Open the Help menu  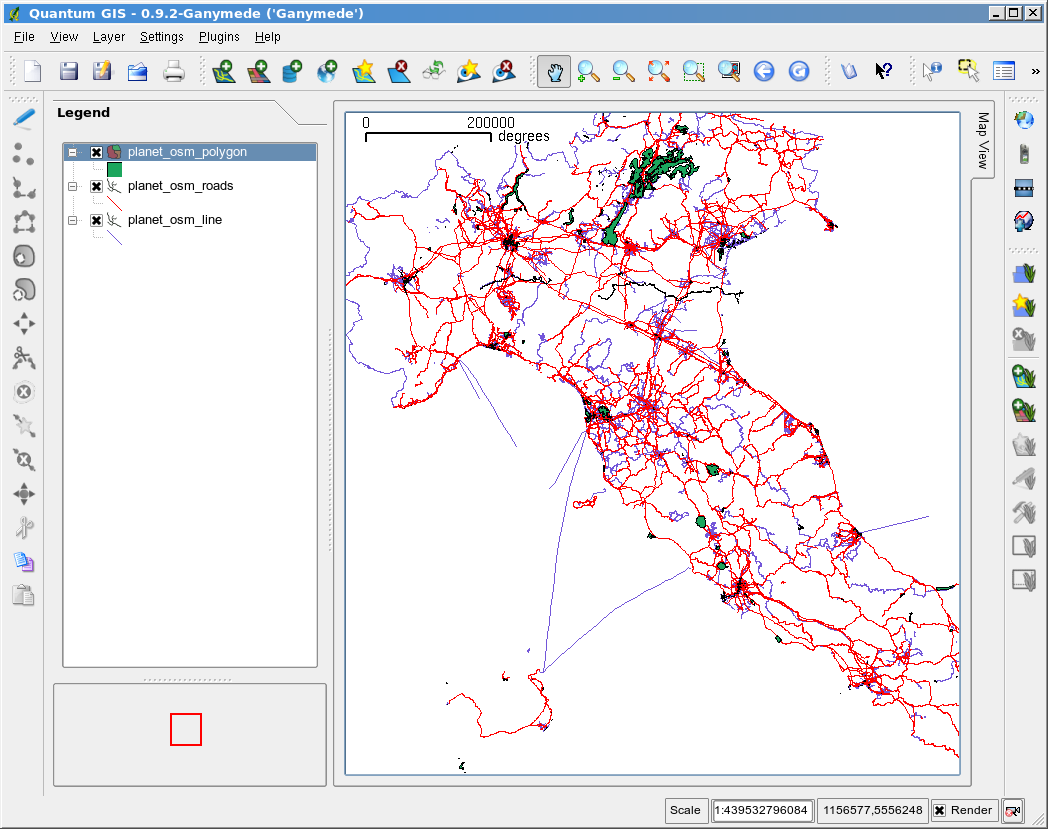click(x=267, y=37)
